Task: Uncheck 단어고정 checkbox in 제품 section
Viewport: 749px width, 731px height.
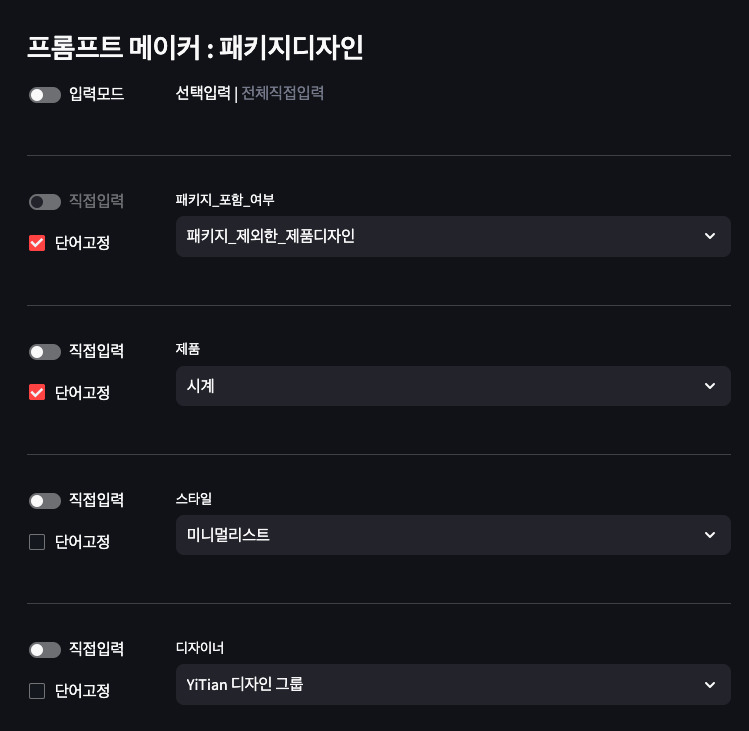Action: click(x=37, y=392)
